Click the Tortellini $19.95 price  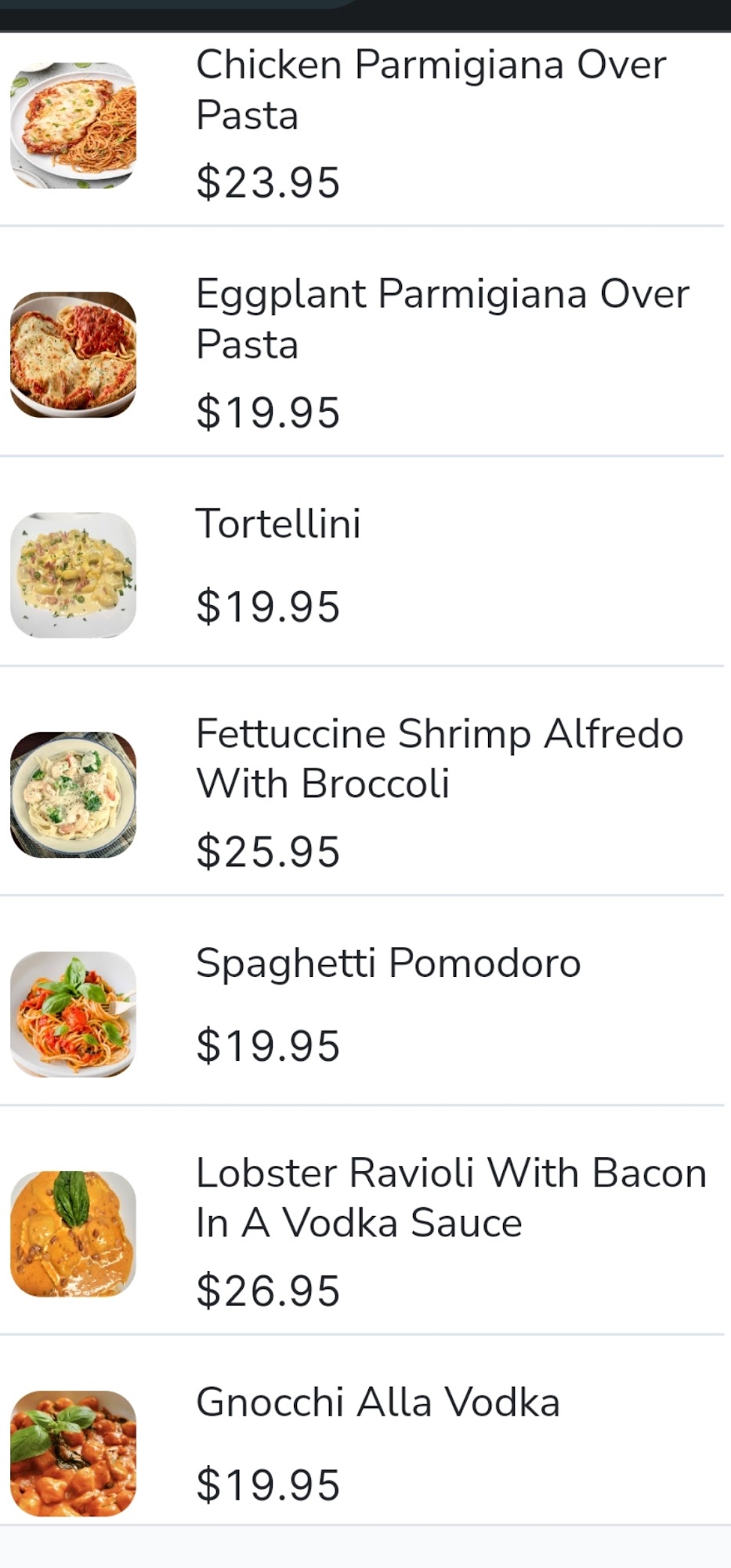(268, 606)
